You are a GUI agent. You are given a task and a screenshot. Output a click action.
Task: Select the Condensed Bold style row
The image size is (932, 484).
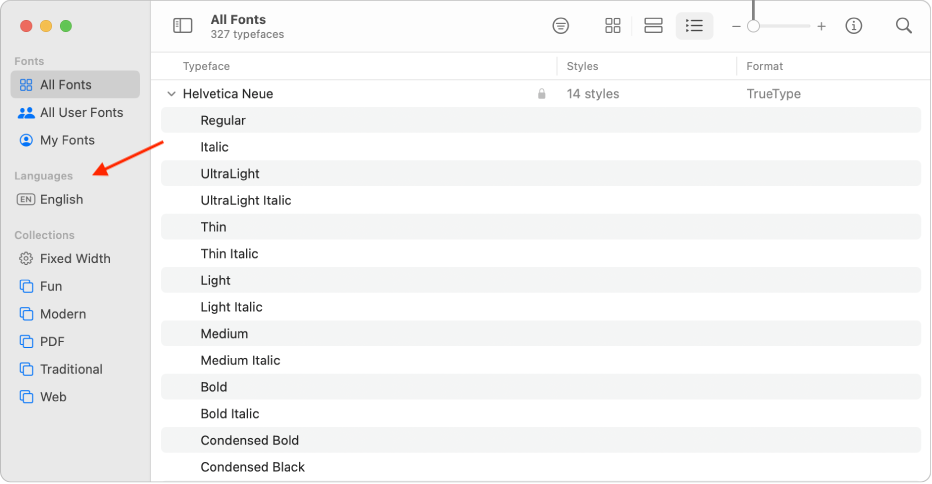pos(541,441)
